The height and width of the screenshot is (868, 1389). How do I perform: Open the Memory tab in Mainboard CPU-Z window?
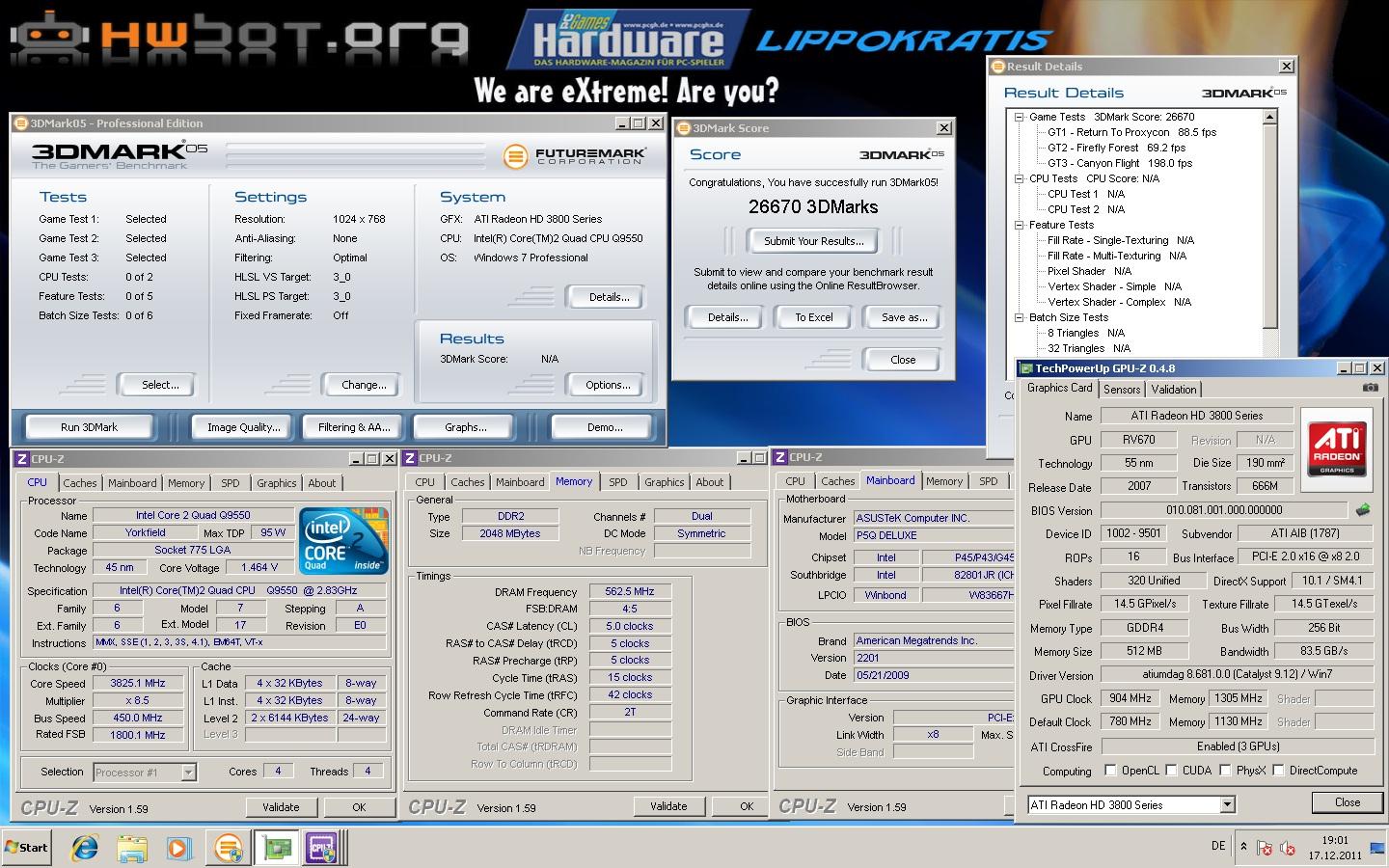tap(944, 481)
